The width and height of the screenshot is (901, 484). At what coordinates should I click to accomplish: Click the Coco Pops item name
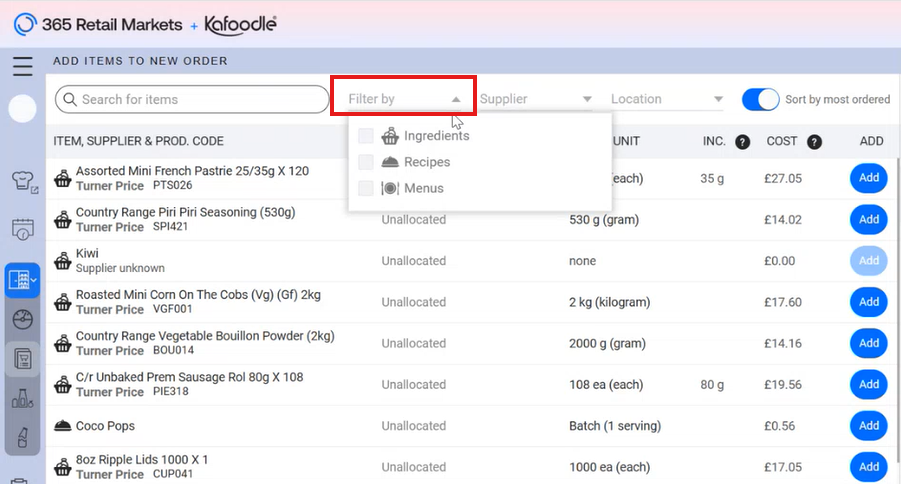(106, 426)
